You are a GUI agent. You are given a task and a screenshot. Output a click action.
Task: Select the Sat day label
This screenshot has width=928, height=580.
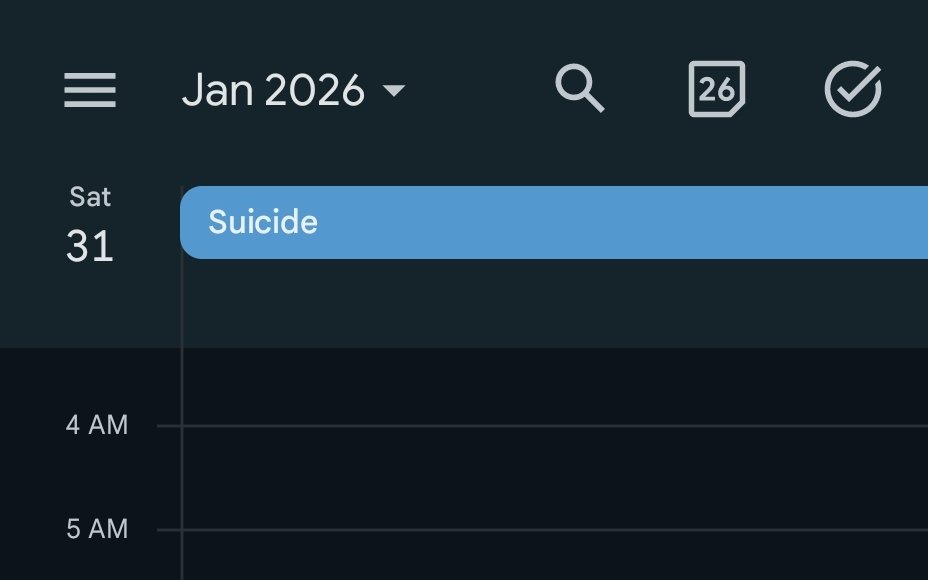point(90,197)
